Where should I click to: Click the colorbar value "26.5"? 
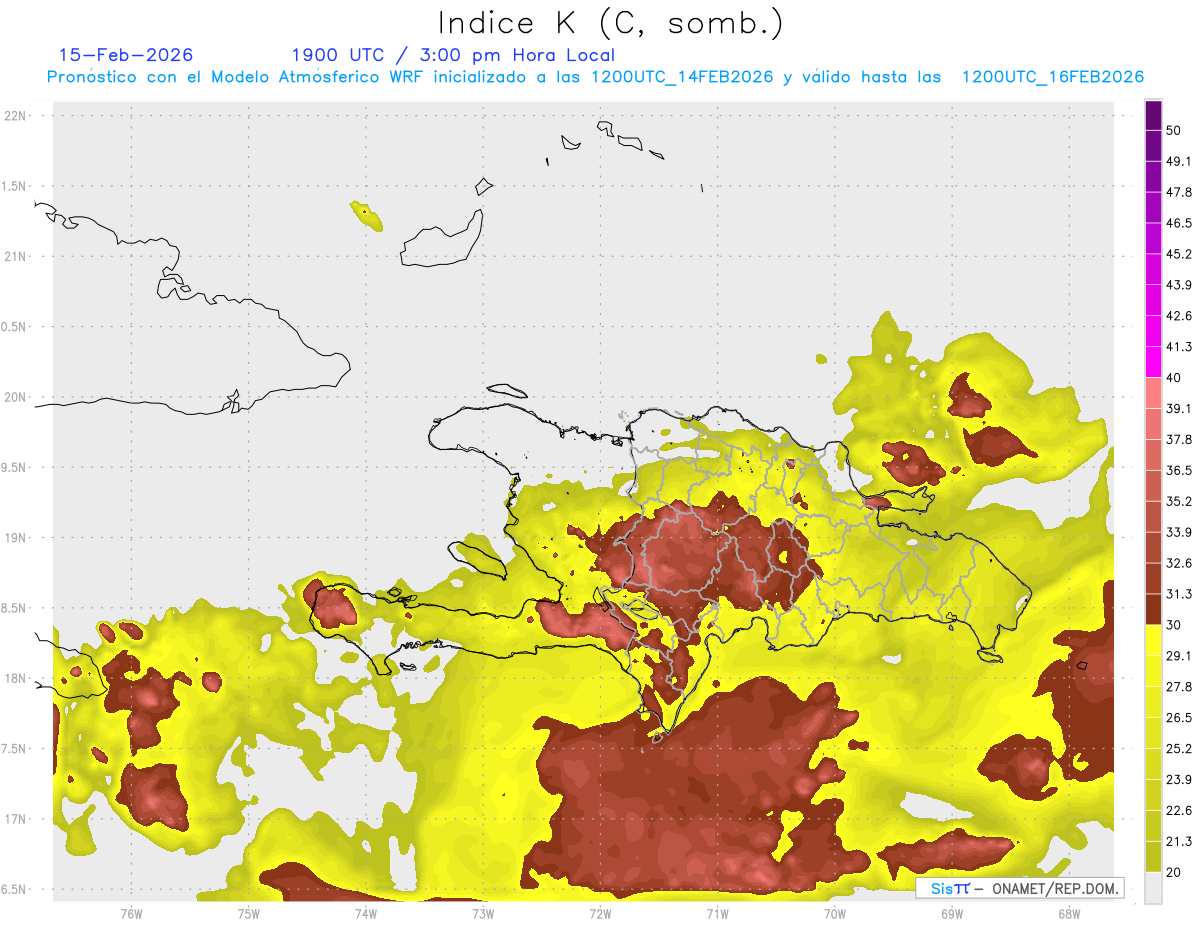point(1179,718)
